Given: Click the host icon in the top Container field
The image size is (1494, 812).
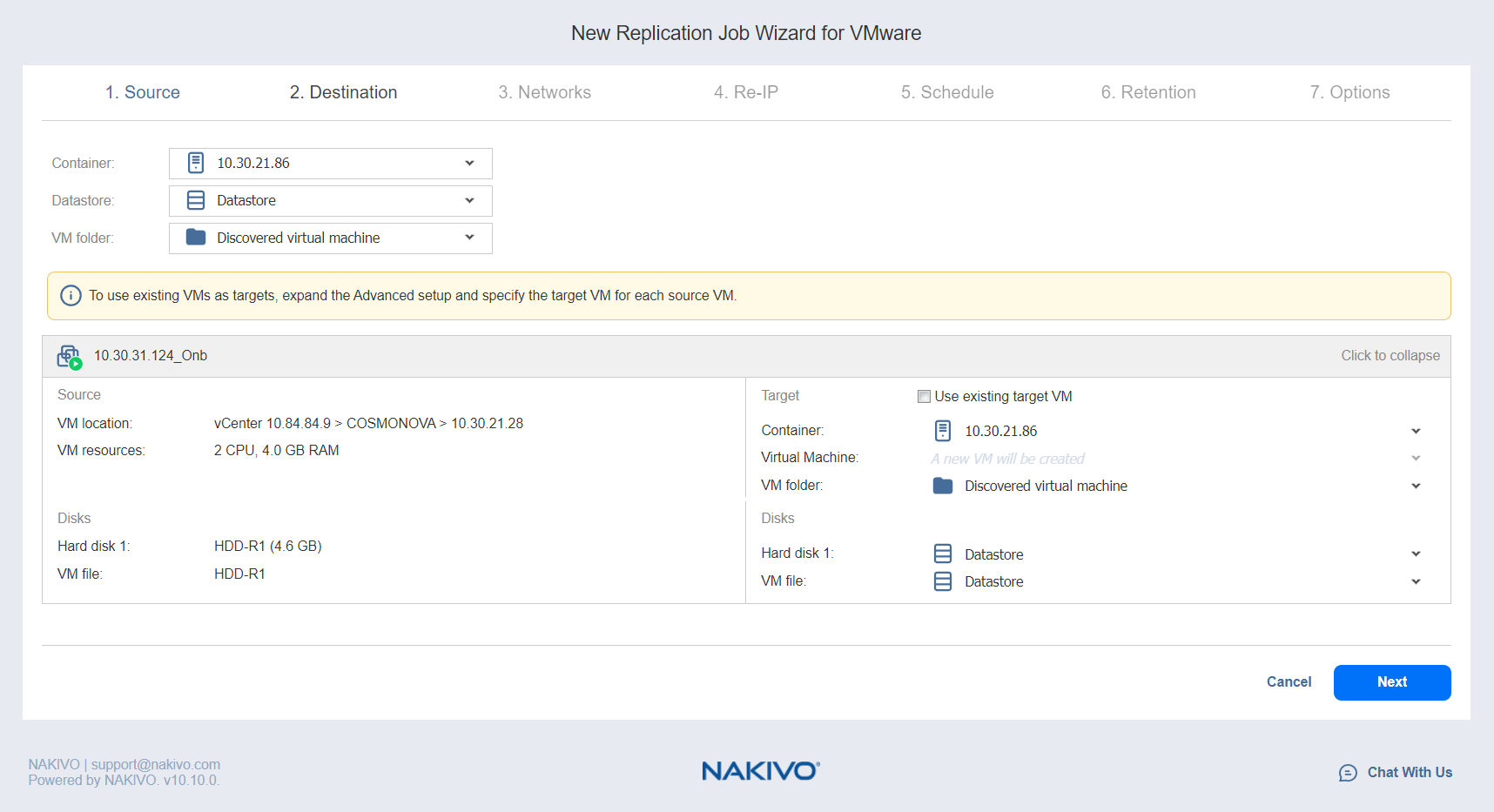Looking at the screenshot, I should pos(196,164).
